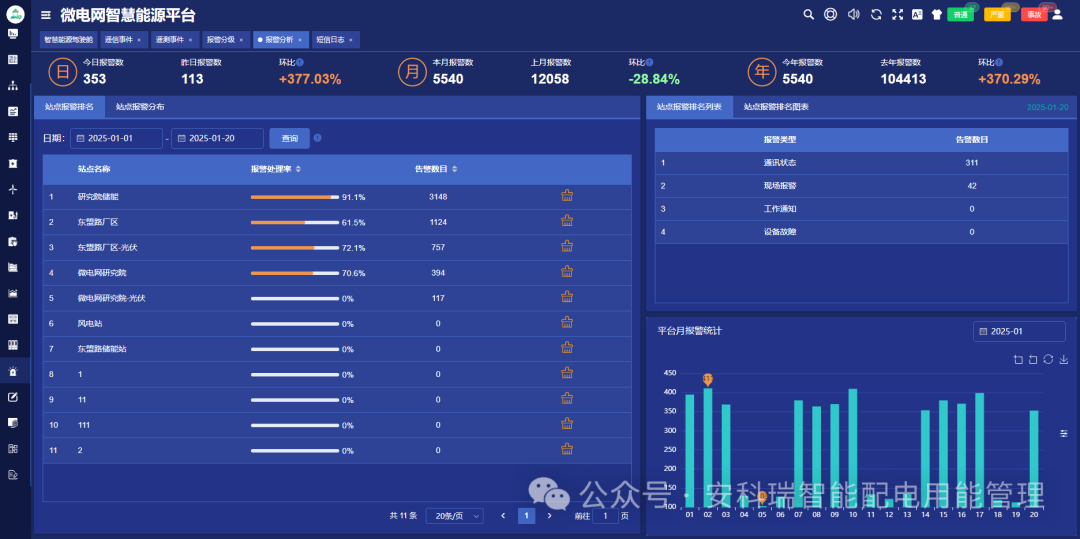Viewport: 1080px width, 539px height.
Task: Close the 报警分析 tab
Action: tap(300, 40)
